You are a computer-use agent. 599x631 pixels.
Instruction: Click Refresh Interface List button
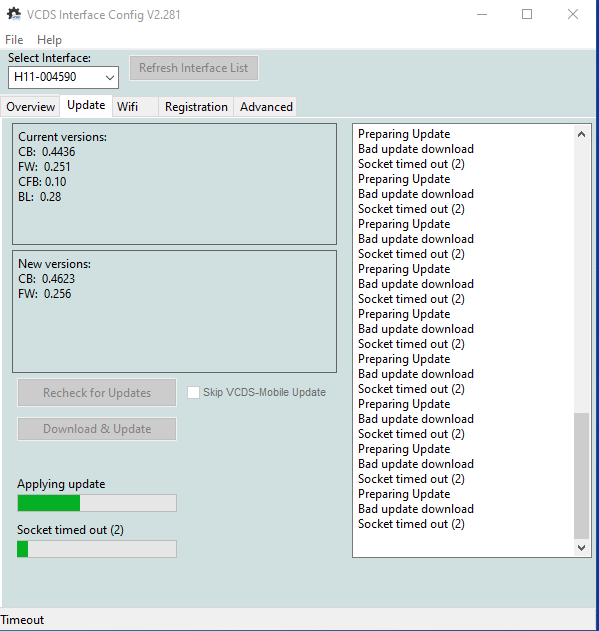point(194,68)
